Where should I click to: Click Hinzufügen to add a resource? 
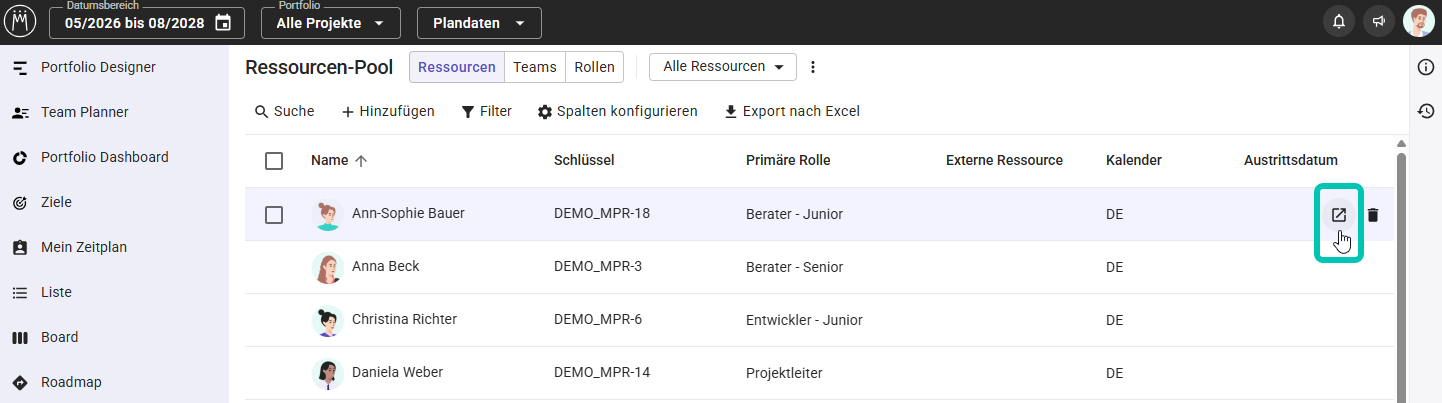pos(388,111)
